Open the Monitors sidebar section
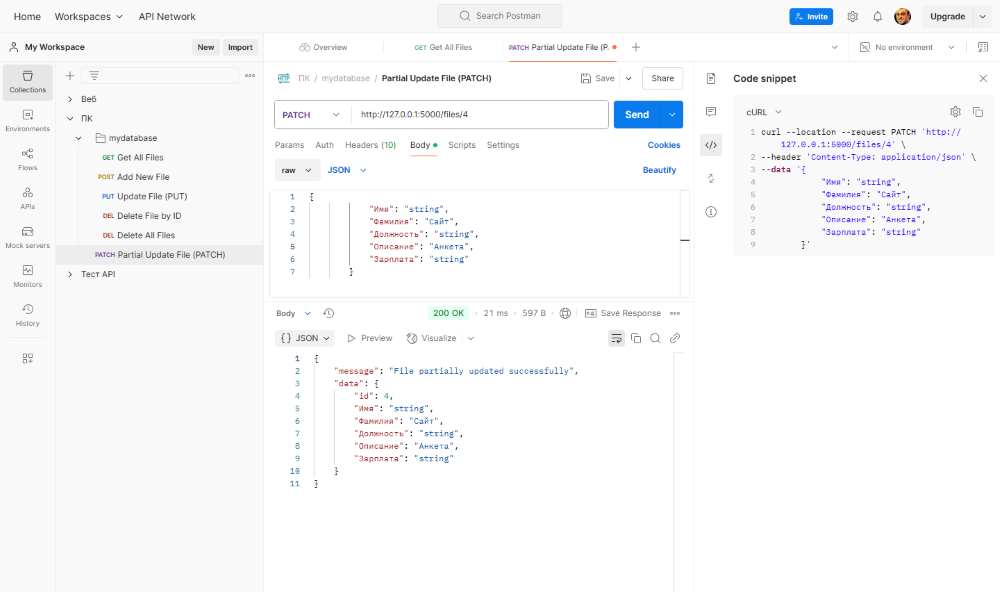 (27, 276)
